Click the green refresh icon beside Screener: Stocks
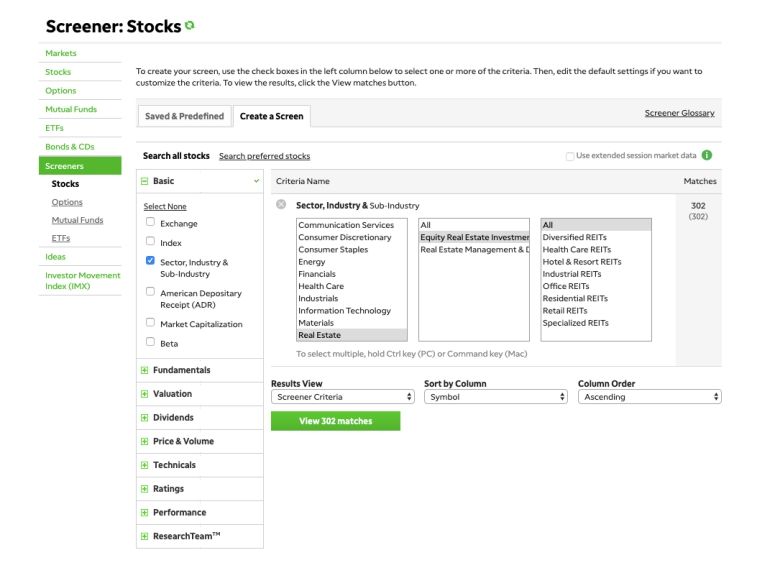 190,25
